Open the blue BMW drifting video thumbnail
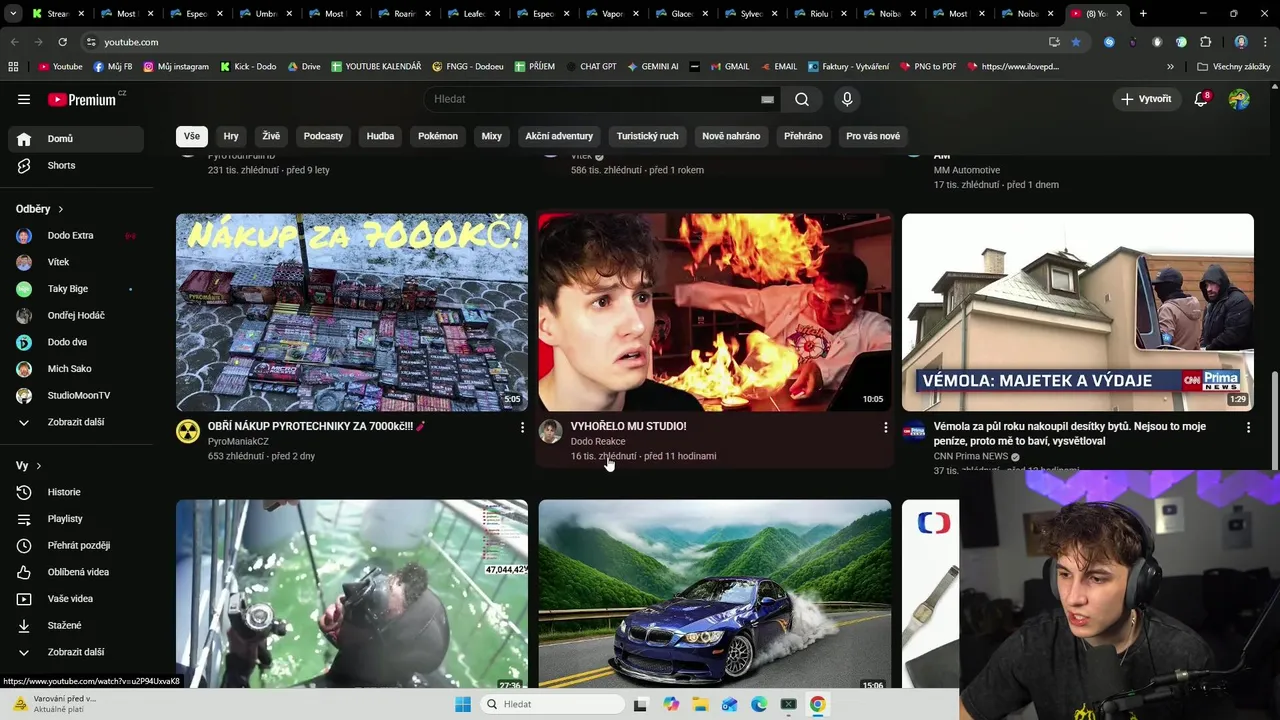Screen dimensions: 1280x720 tap(714, 594)
